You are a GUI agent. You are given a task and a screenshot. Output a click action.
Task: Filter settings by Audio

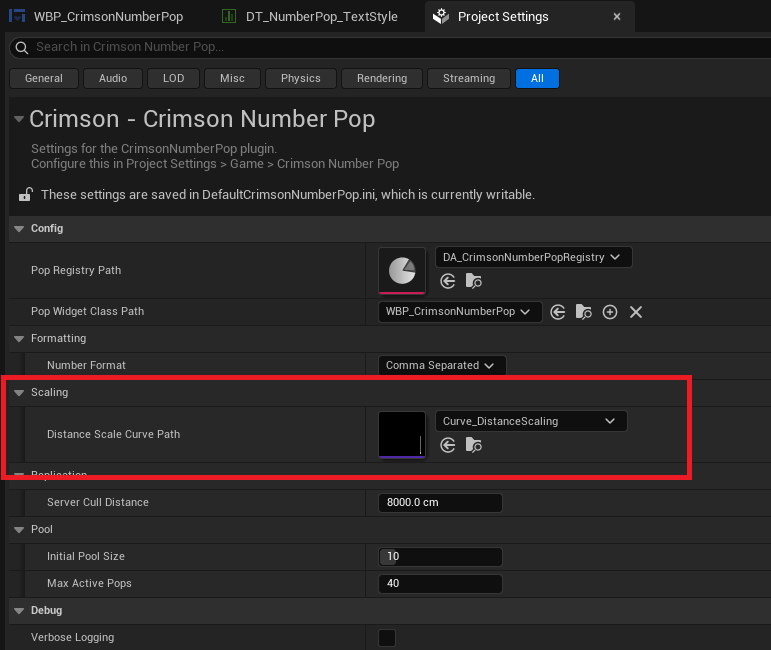pos(113,79)
